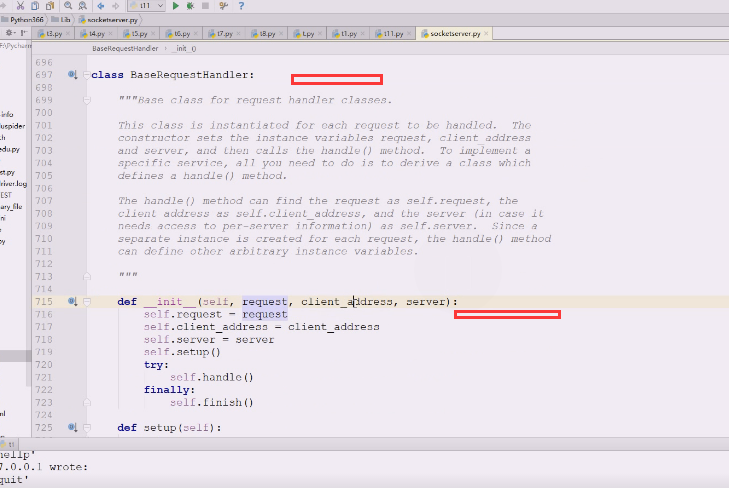
Task: Close the t8.py tab
Action: click(281, 33)
